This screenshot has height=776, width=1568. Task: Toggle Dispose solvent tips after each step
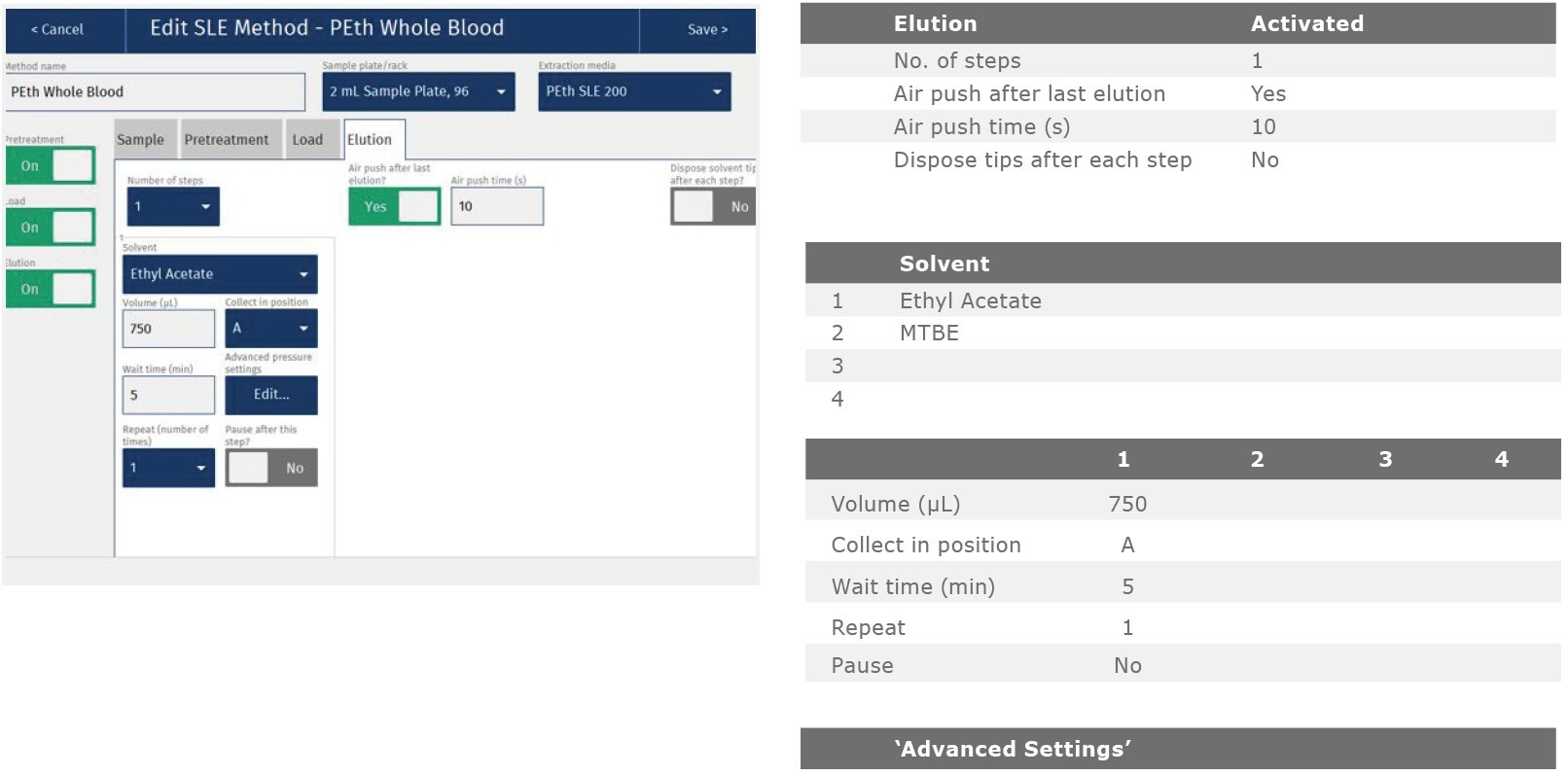[x=713, y=207]
